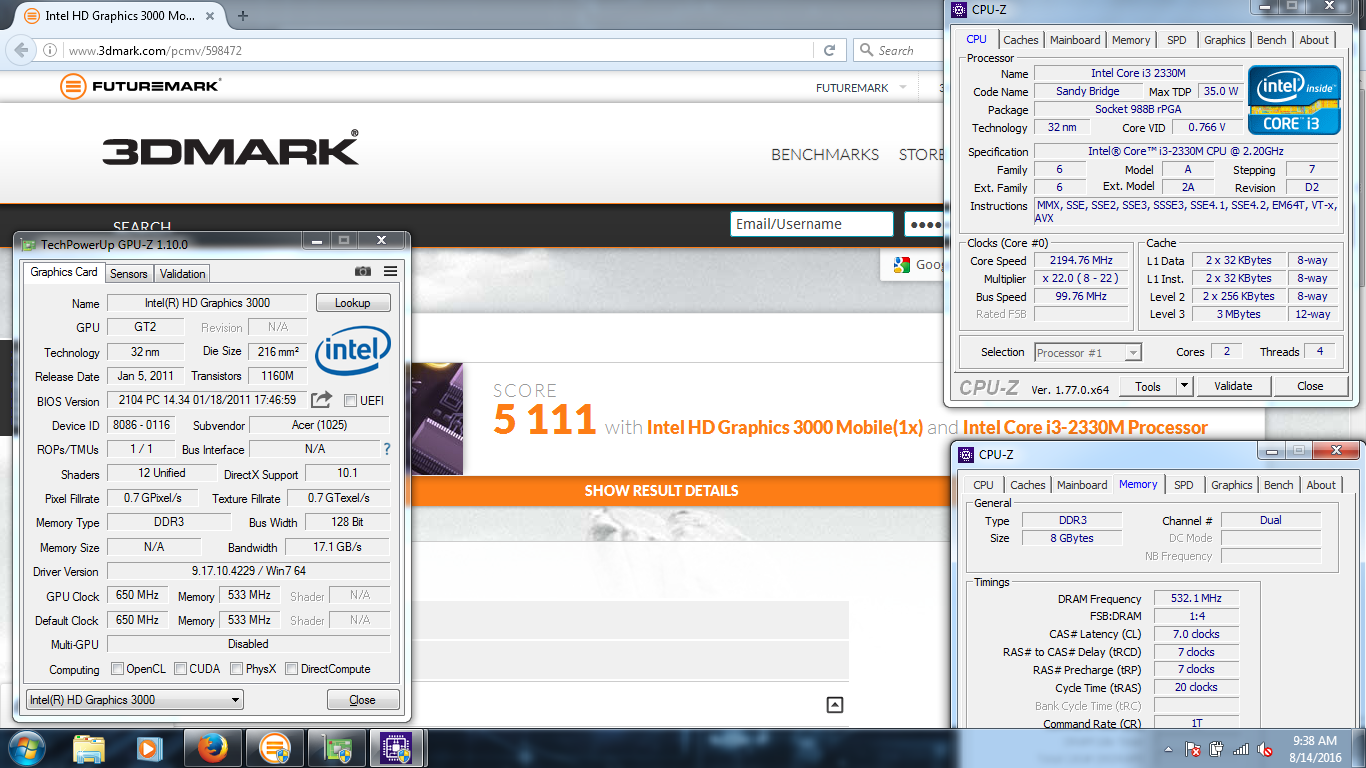
Task: Open the Caches tab in top CPU-Z
Action: pyautogui.click(x=1021, y=40)
